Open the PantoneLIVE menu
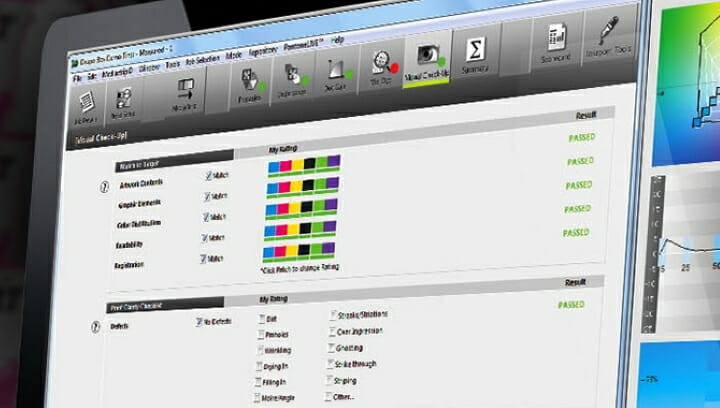This screenshot has height=408, width=720. coord(303,45)
